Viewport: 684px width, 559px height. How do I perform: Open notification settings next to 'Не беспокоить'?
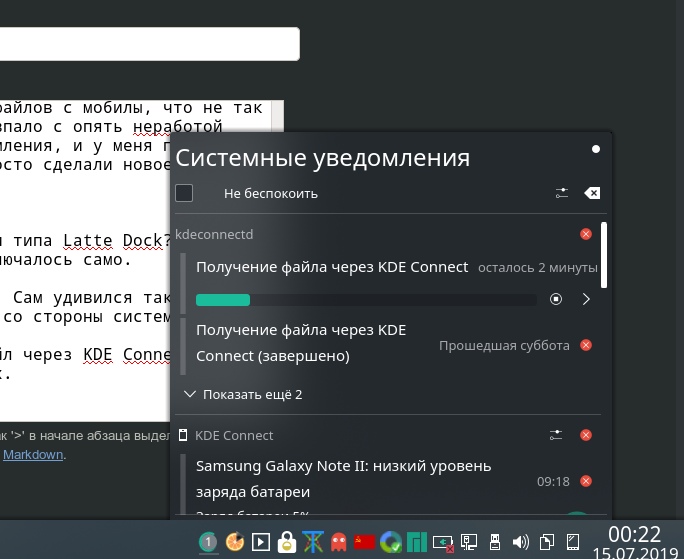562,193
